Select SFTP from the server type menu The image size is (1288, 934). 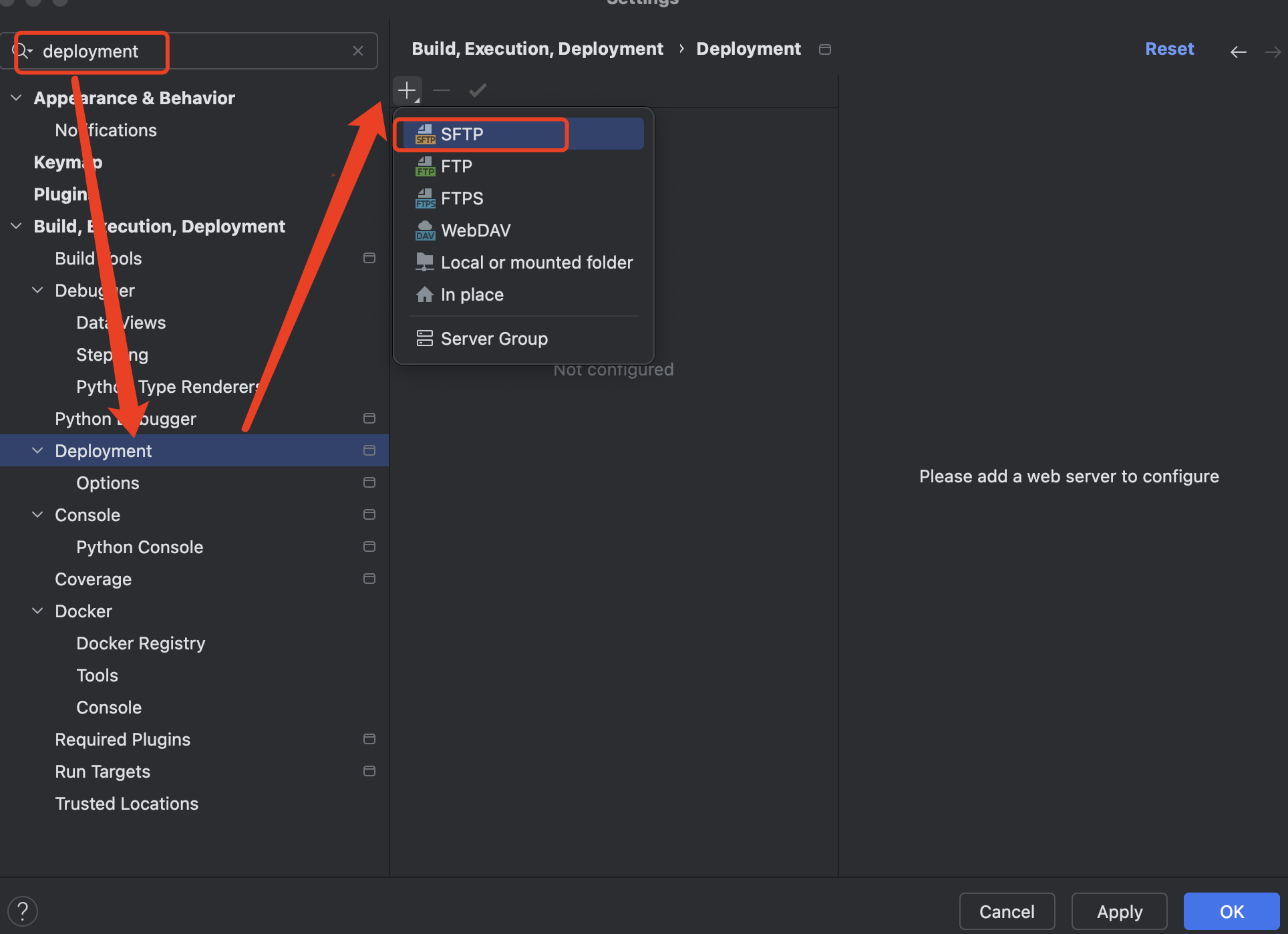pos(461,134)
